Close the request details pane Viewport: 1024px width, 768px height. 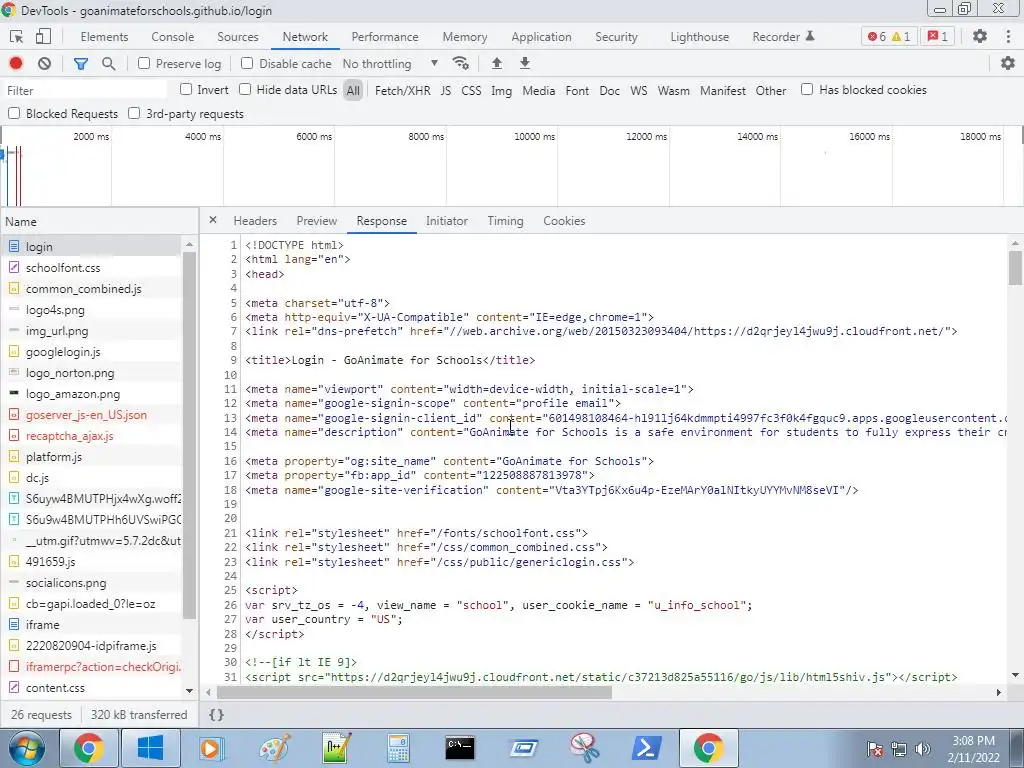click(x=213, y=220)
